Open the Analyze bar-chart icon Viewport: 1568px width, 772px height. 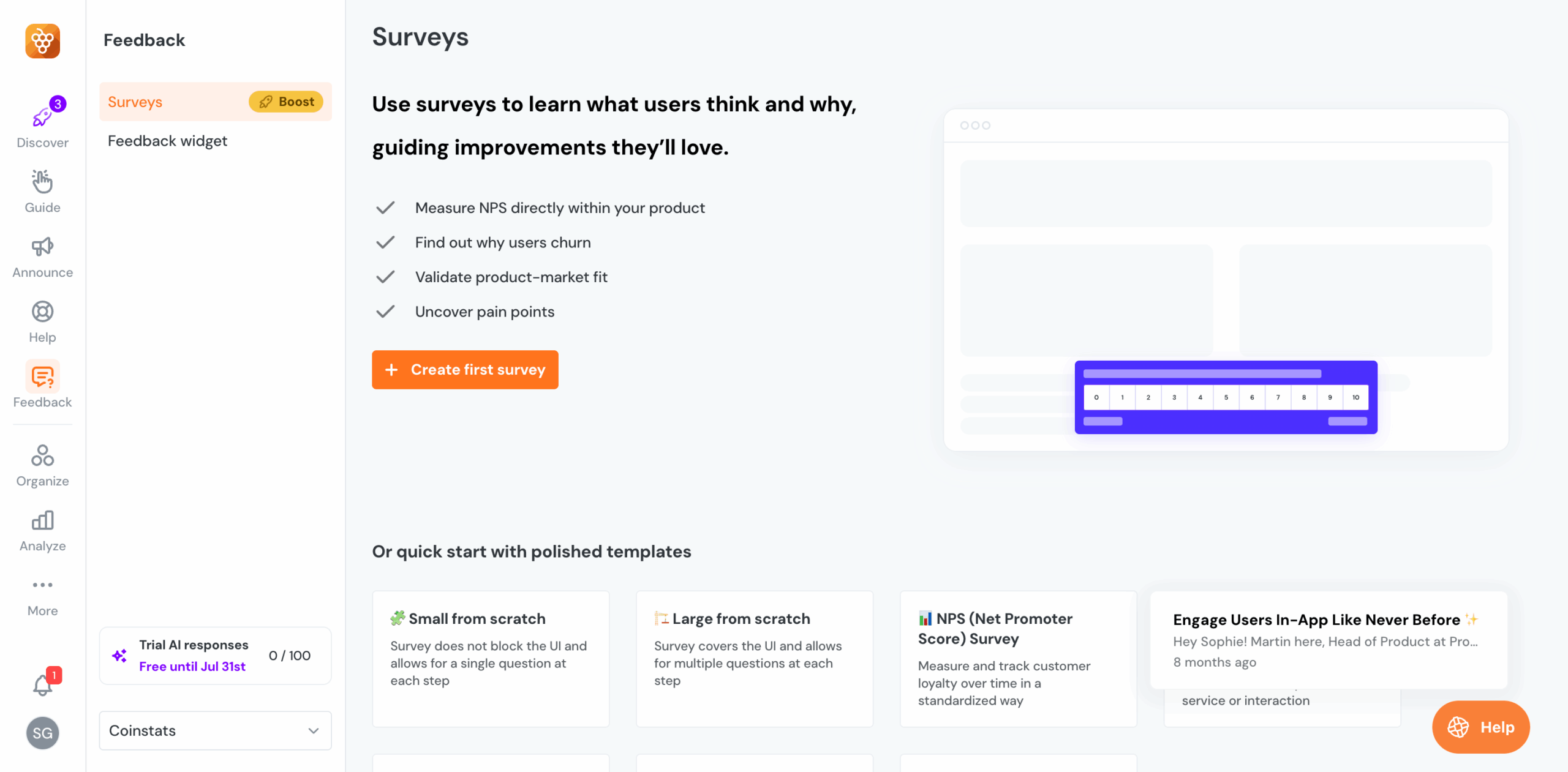[x=42, y=520]
